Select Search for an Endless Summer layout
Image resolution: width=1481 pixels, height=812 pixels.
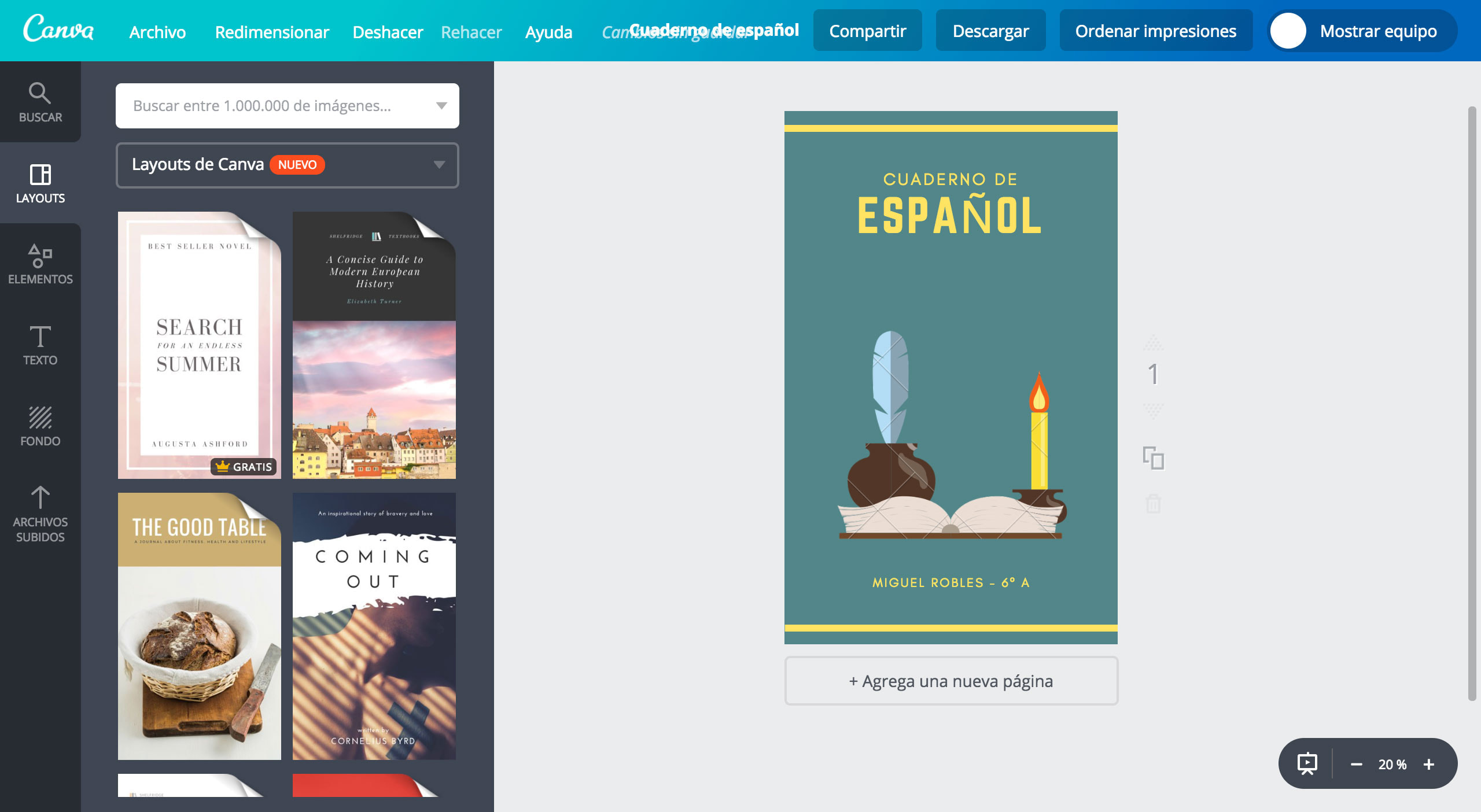pyautogui.click(x=200, y=345)
